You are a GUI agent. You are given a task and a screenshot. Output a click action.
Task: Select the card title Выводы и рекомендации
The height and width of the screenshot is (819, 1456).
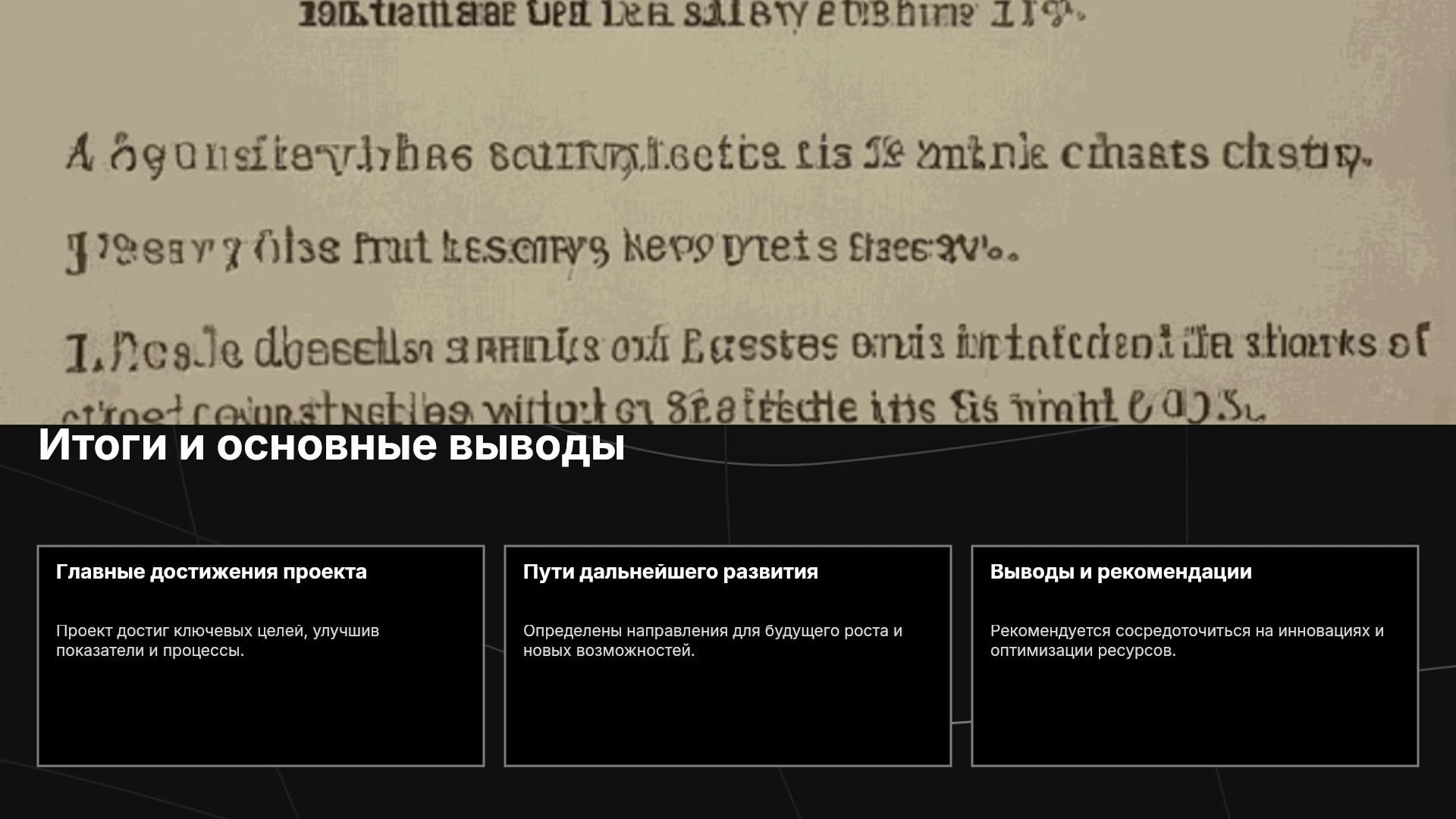[1121, 572]
